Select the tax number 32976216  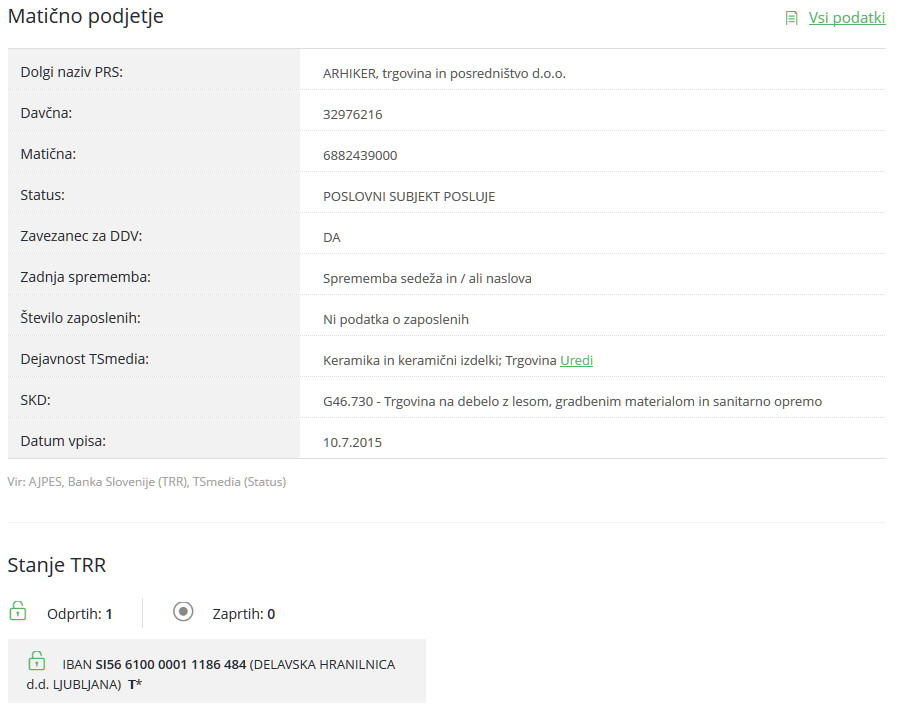pyautogui.click(x=352, y=114)
